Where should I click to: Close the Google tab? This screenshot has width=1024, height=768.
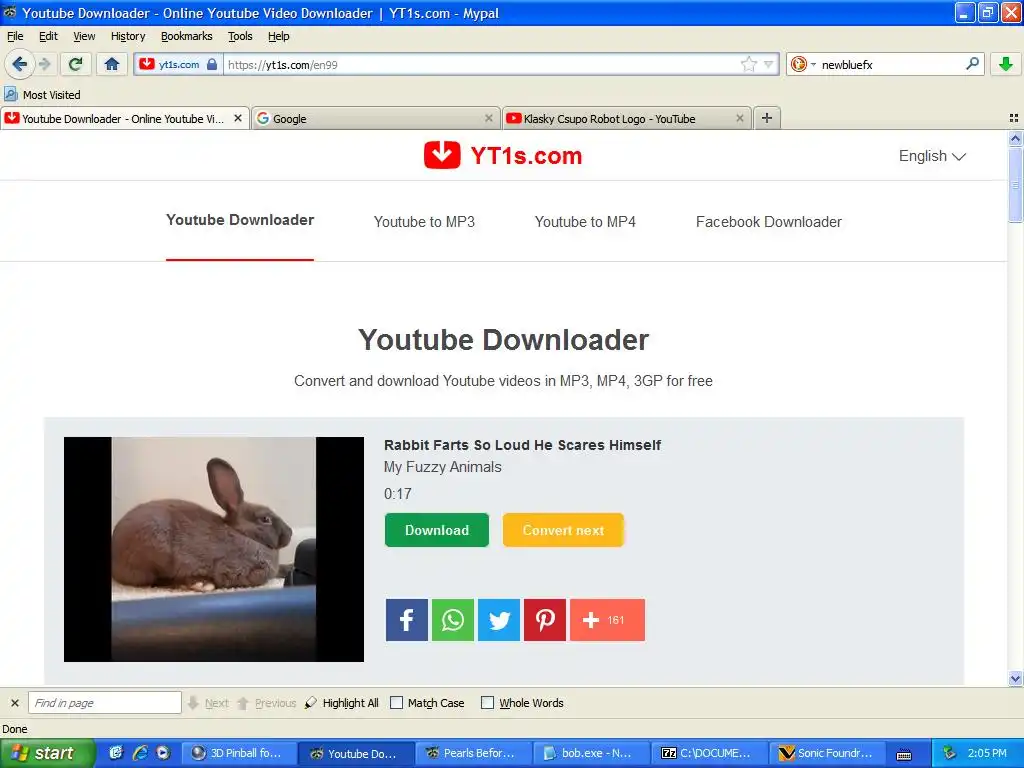click(488, 118)
